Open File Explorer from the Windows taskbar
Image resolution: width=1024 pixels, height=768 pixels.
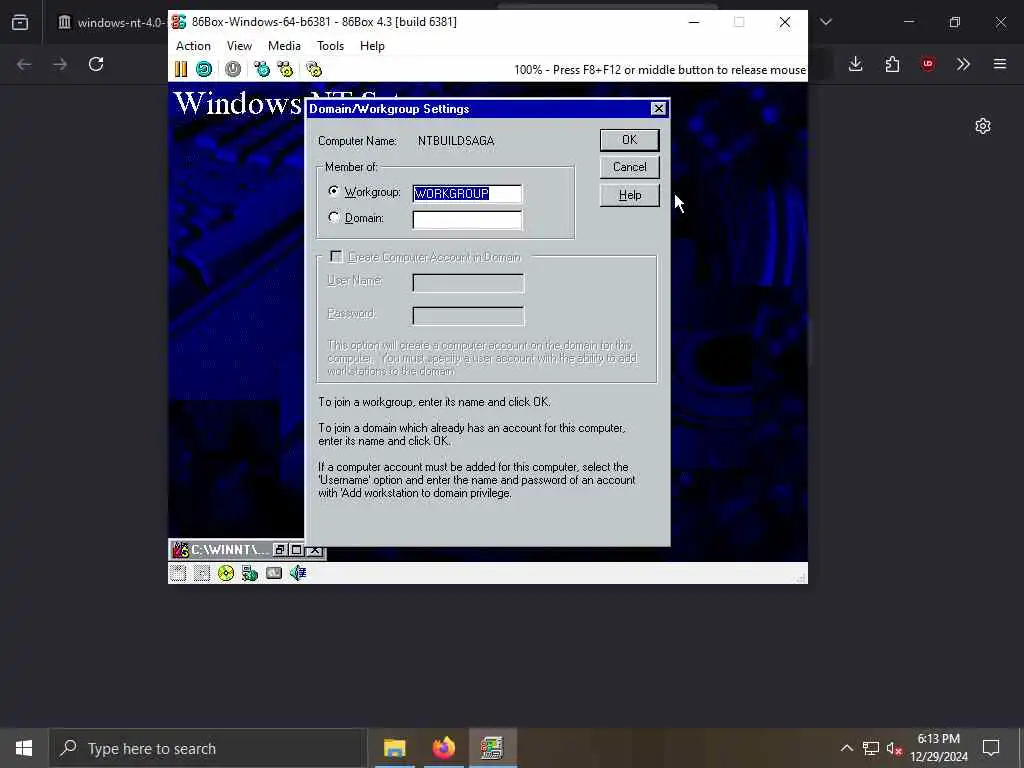coord(394,748)
